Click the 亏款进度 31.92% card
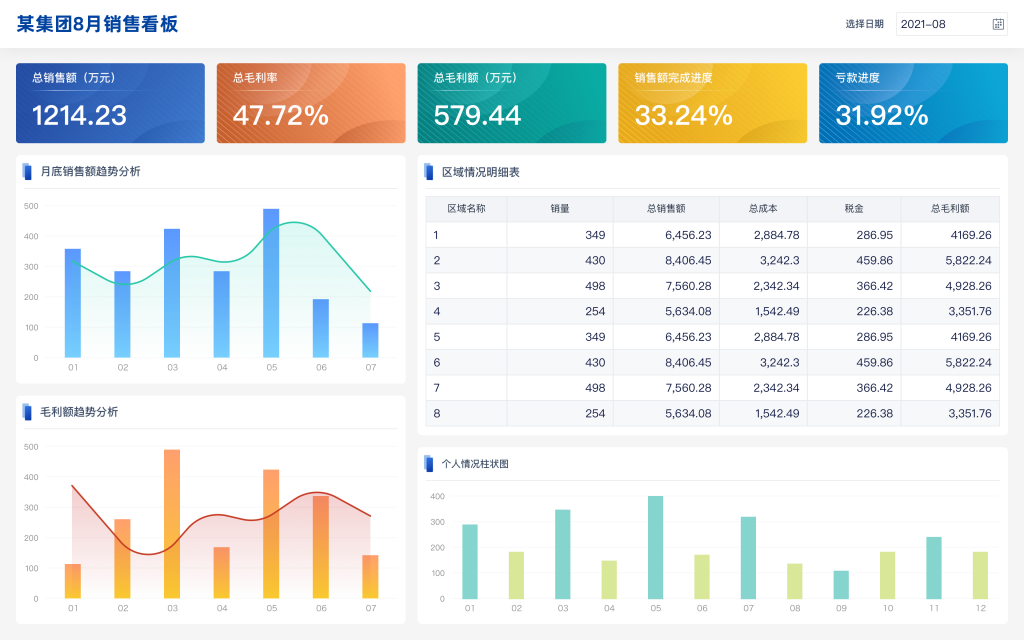The height and width of the screenshot is (640, 1024). click(913, 103)
